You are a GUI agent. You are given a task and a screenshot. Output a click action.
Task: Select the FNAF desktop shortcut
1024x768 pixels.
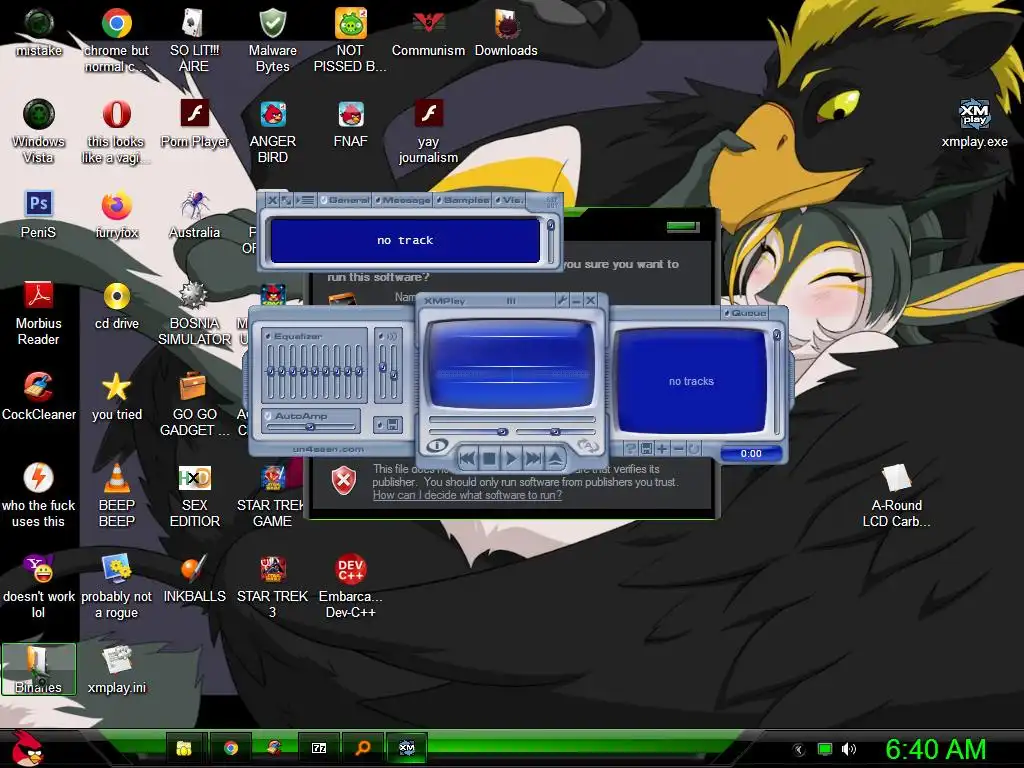pos(351,123)
